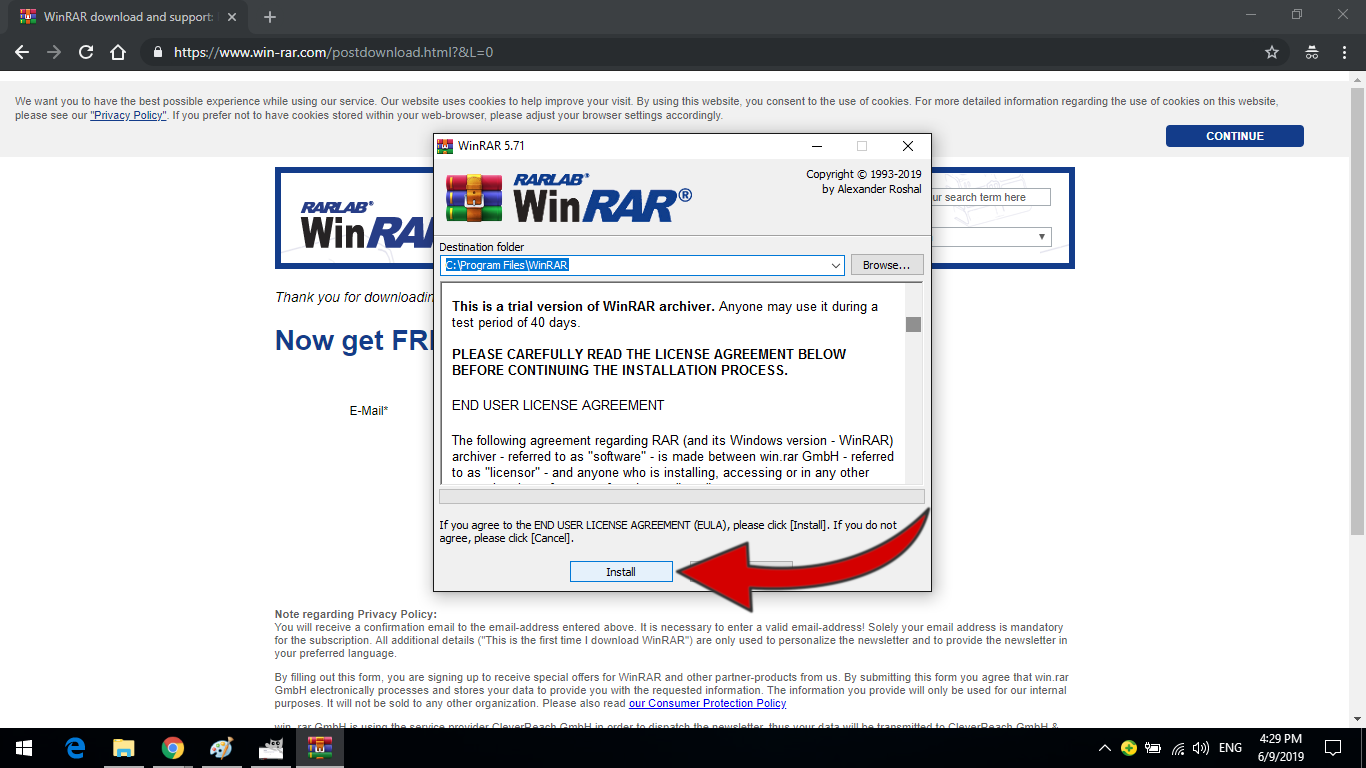Click the address bar URL

coord(333,52)
